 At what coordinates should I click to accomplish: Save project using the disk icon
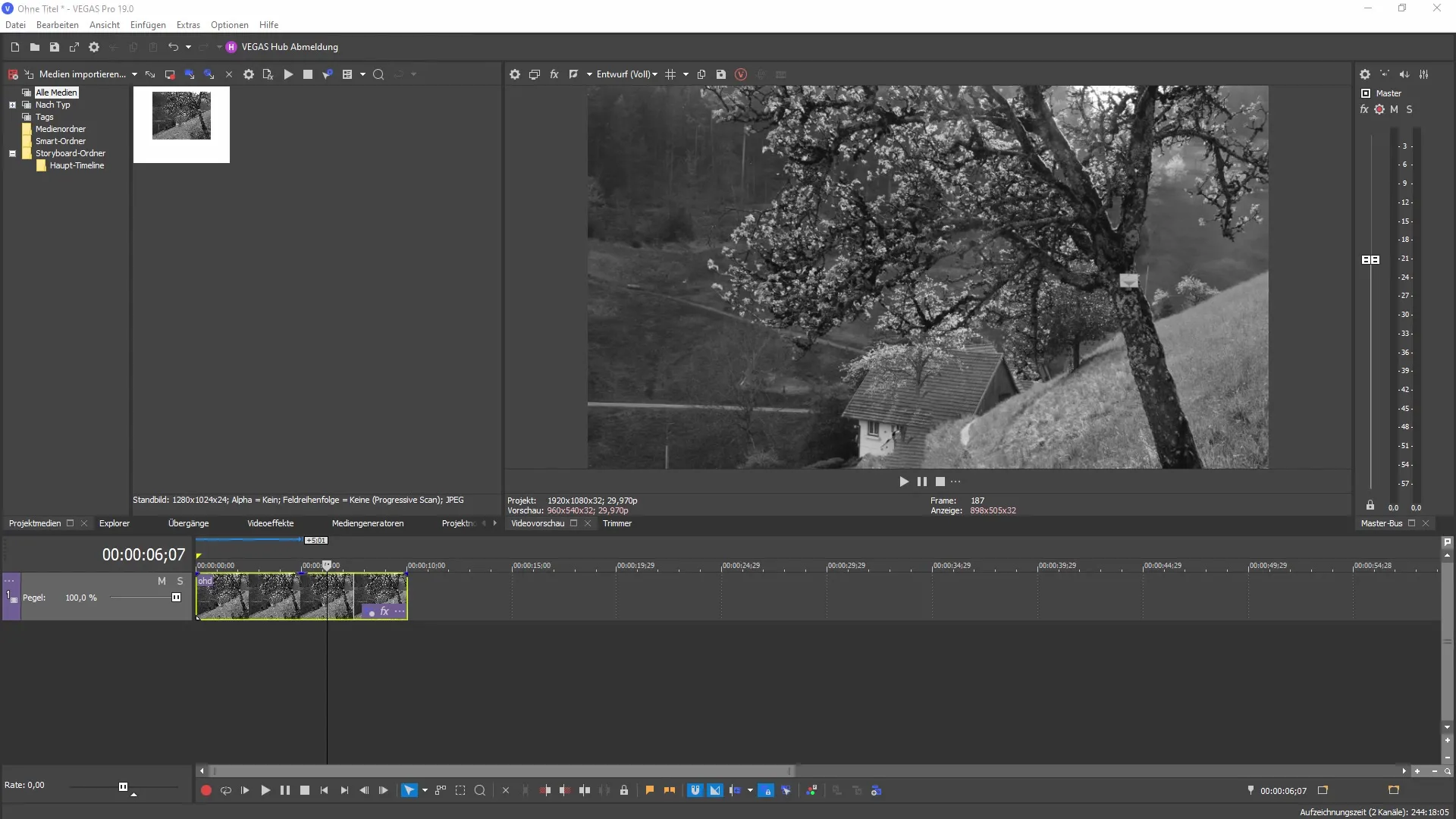pyautogui.click(x=54, y=47)
